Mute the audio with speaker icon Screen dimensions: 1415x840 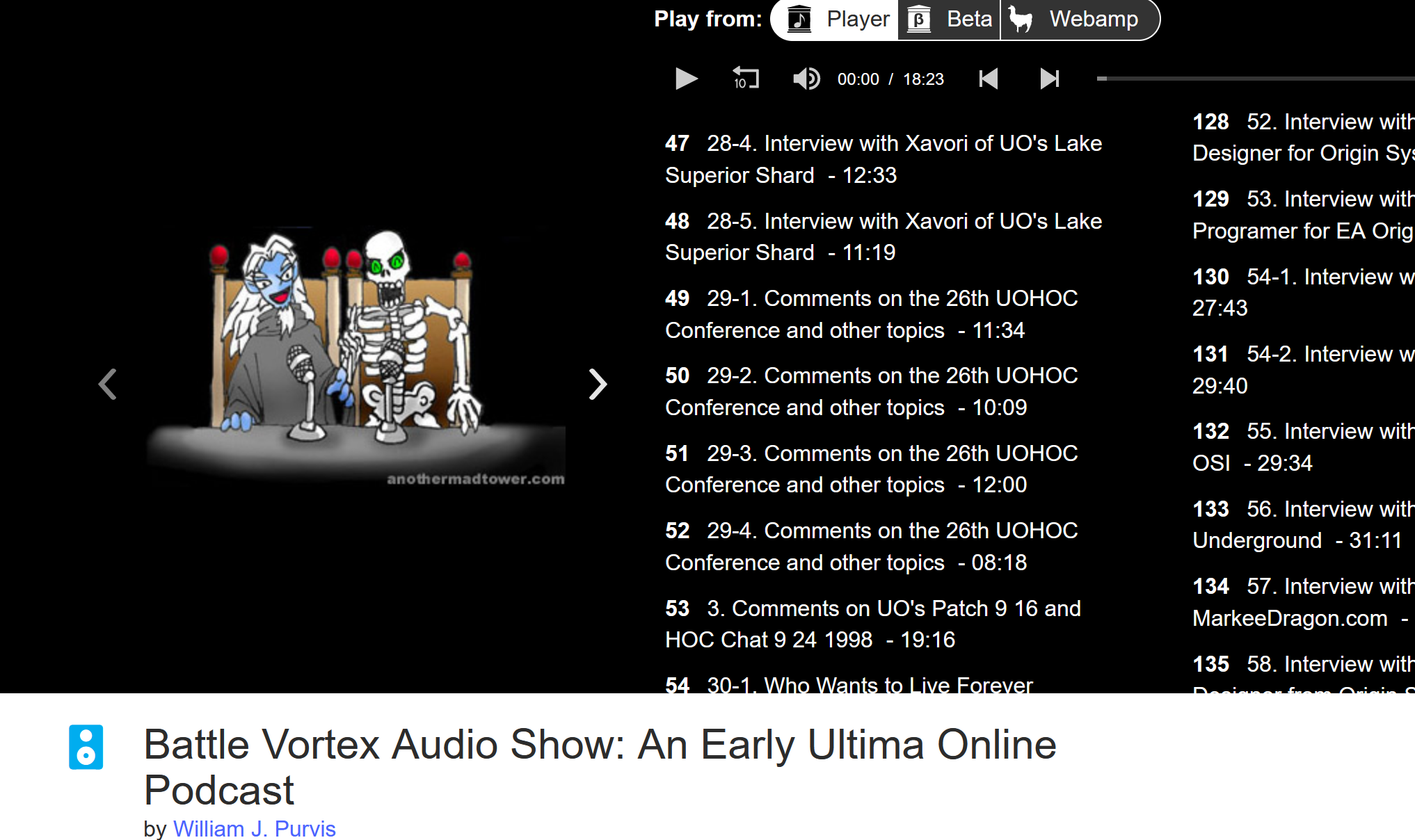click(x=806, y=79)
